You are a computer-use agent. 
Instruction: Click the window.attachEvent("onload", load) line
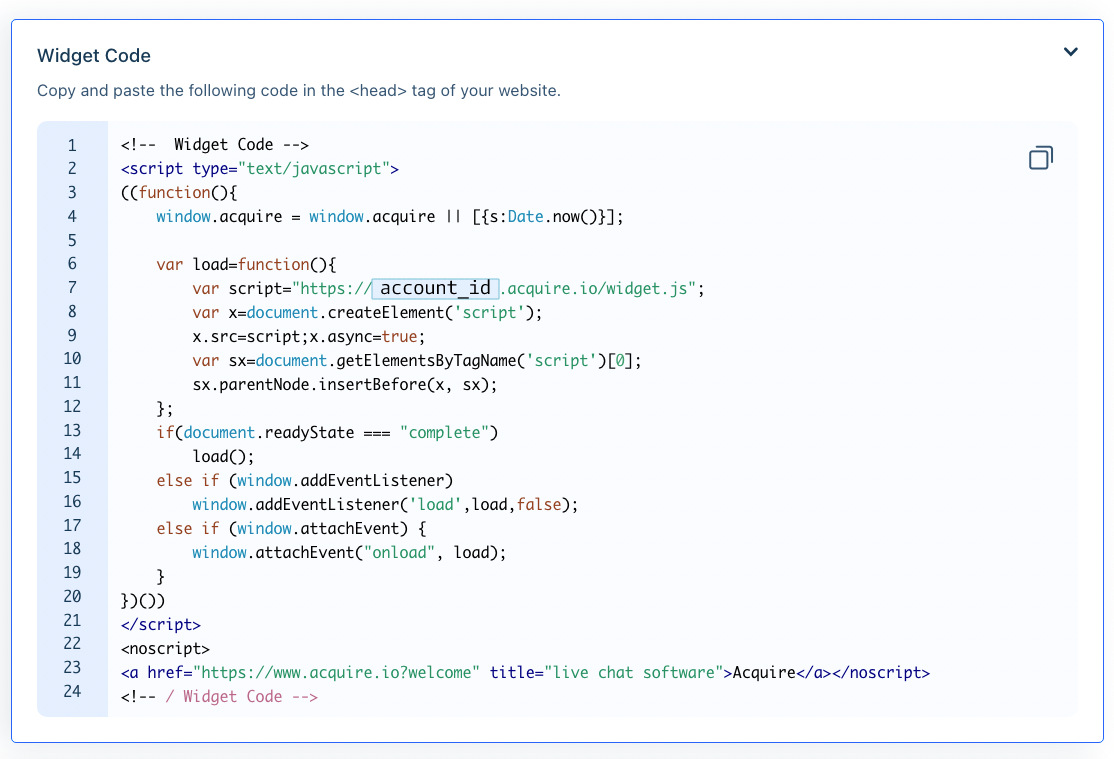(349, 553)
